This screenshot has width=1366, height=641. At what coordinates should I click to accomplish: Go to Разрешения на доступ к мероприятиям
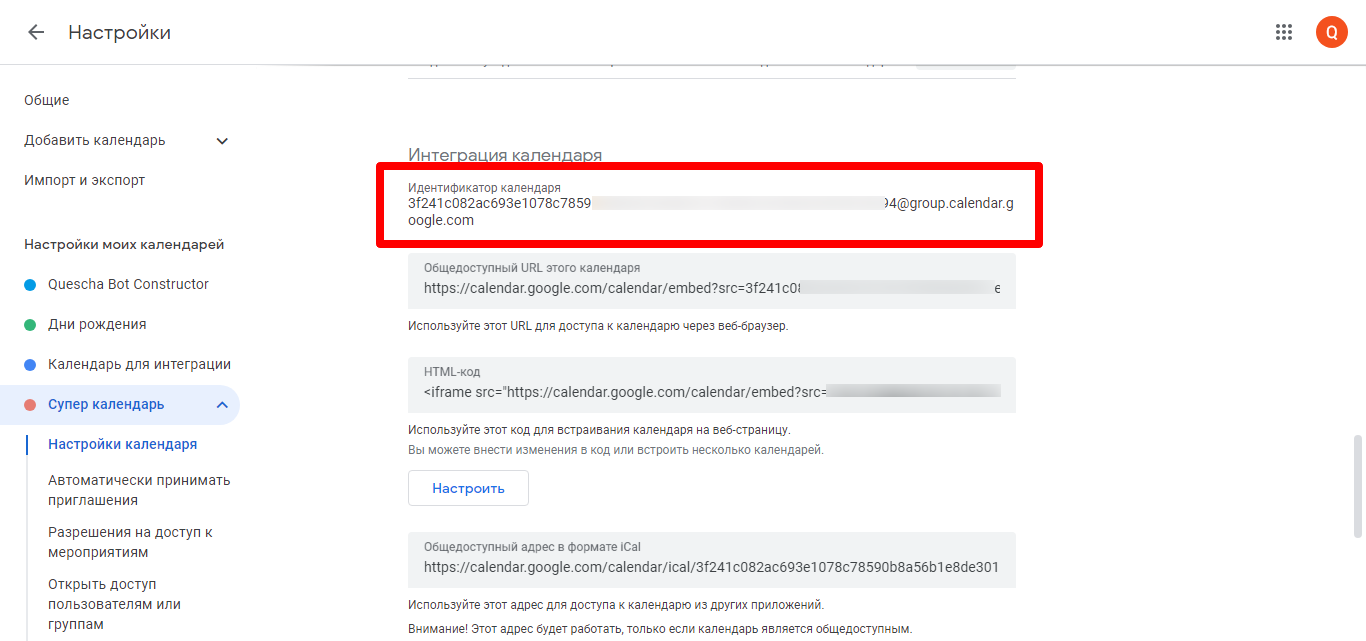coord(130,542)
